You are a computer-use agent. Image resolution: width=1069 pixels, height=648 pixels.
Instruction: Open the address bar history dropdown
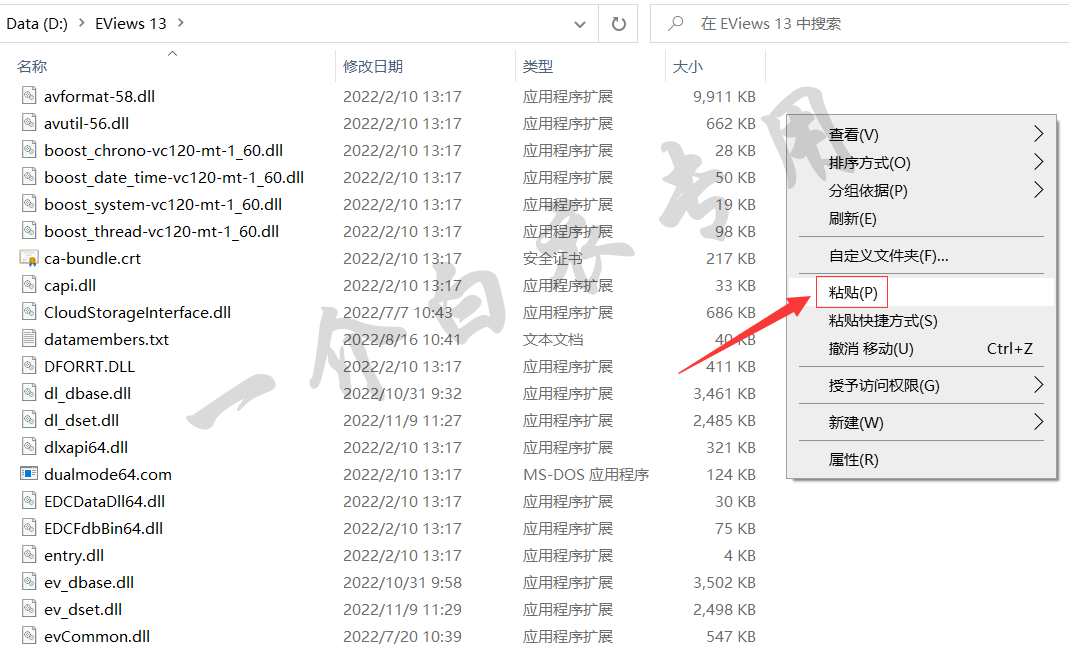click(x=580, y=23)
